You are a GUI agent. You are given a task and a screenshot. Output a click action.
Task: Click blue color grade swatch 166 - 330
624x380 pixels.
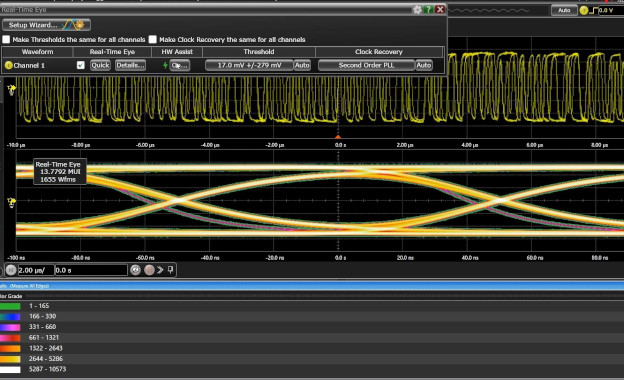[10, 317]
